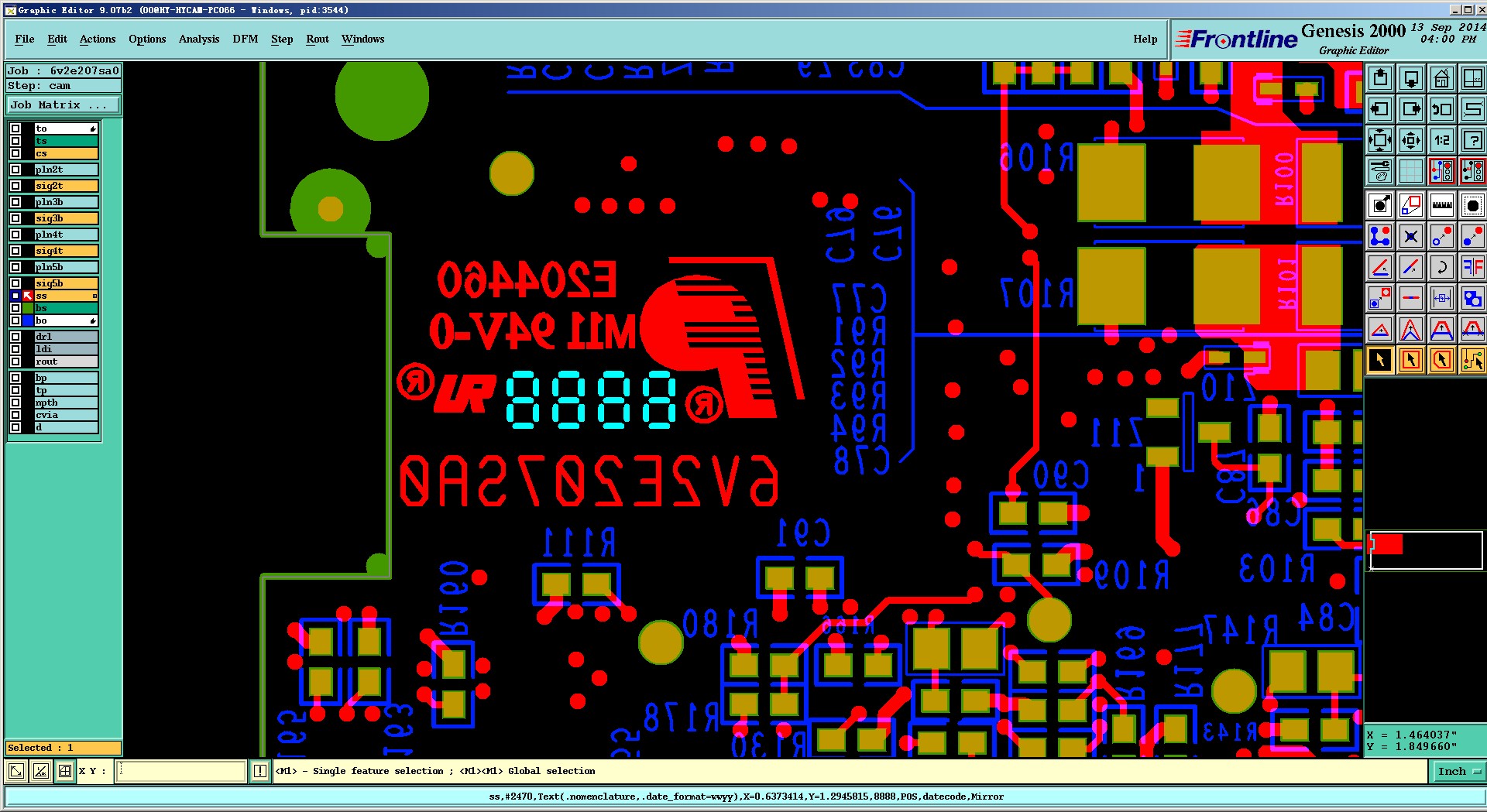The width and height of the screenshot is (1487, 812).
Task: Select layer name sig5b
Action: coord(66,283)
